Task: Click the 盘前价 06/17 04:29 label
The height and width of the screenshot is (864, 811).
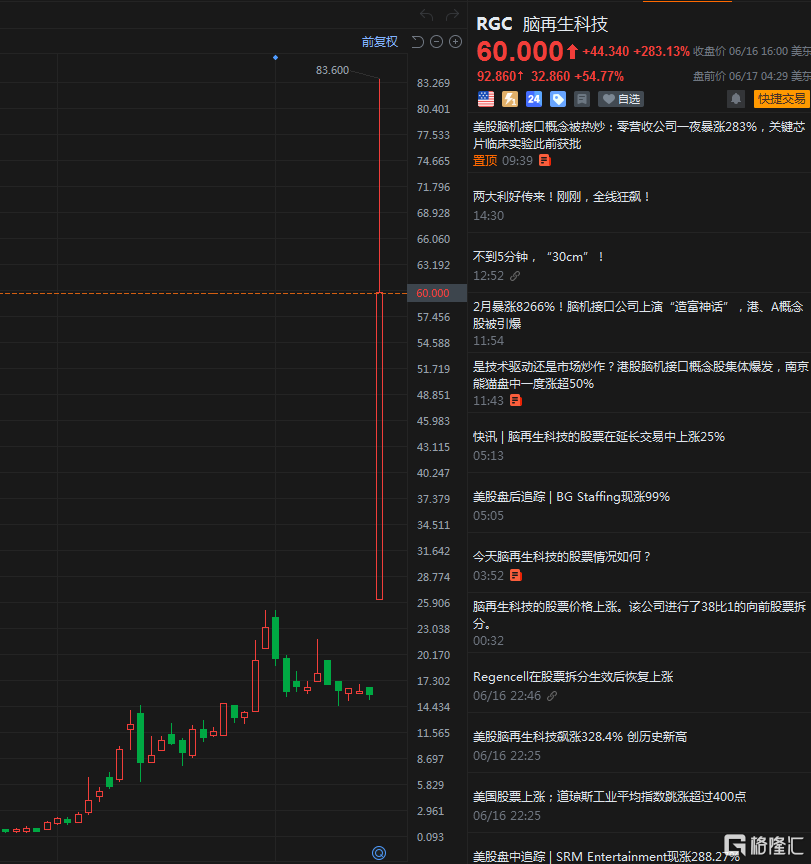Action: click(740, 76)
